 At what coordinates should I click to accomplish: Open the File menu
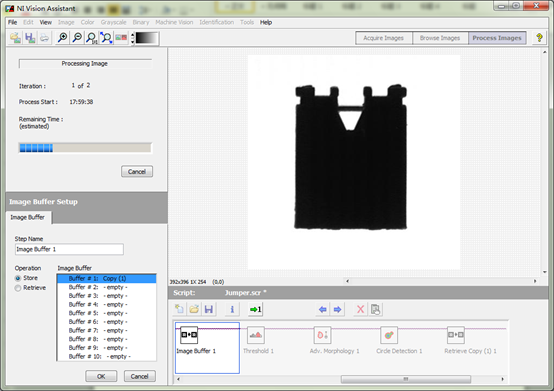click(12, 22)
